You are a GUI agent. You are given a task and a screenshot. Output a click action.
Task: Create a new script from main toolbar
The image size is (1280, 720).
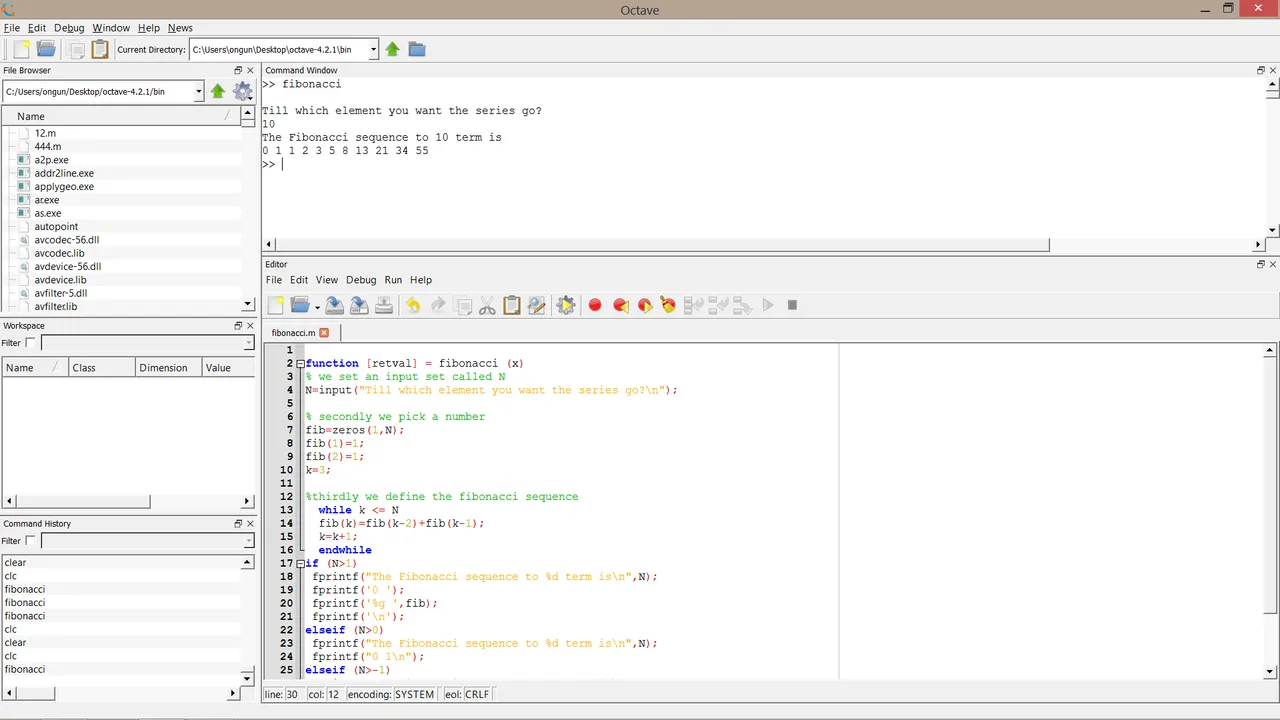point(21,49)
